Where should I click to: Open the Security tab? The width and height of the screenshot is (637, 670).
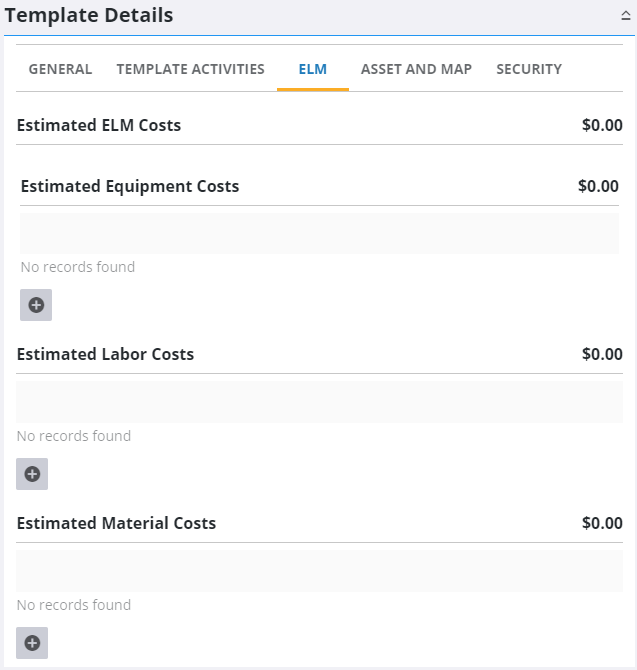[x=529, y=69]
